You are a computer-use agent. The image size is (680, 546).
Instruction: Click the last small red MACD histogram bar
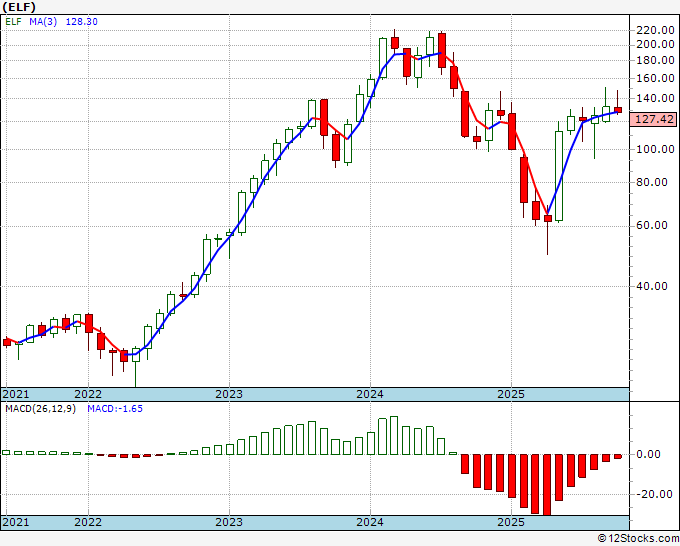click(x=618, y=456)
